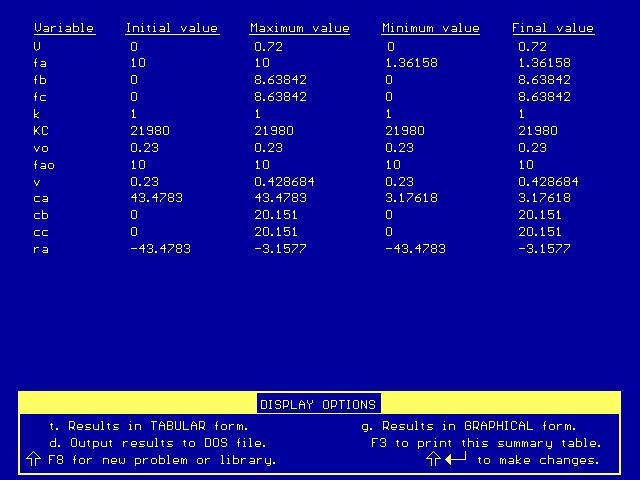The height and width of the screenshot is (480, 640).
Task: Click the shift arrow icon beside F8
Action: [32, 460]
